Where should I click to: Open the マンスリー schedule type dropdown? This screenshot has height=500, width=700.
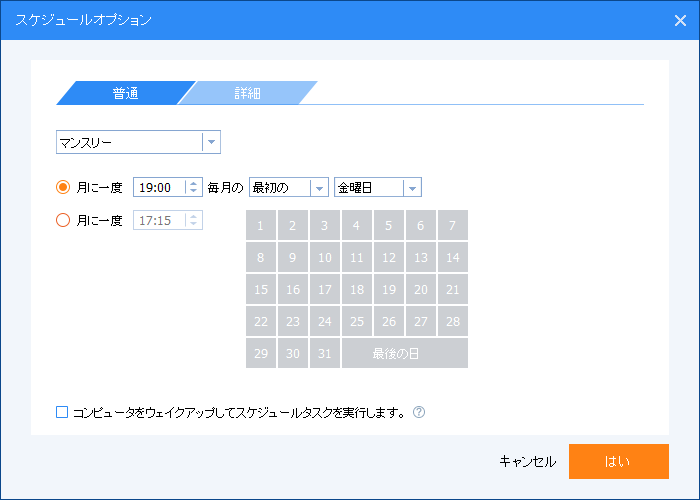pos(138,142)
